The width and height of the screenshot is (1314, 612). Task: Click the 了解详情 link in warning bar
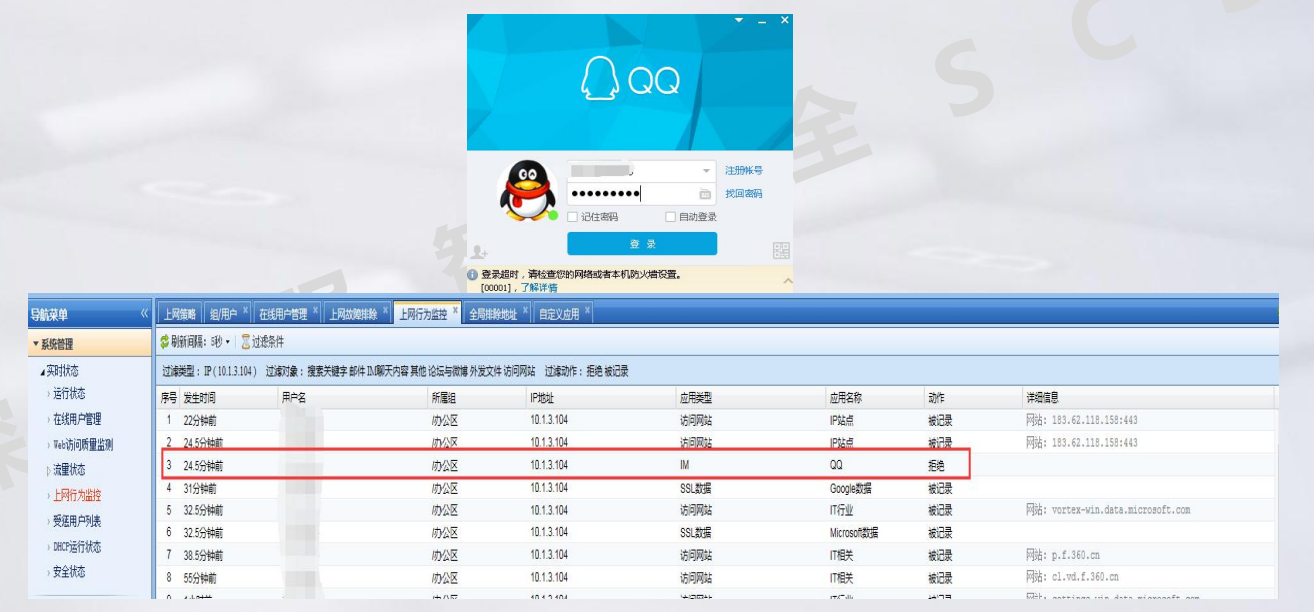(539, 288)
